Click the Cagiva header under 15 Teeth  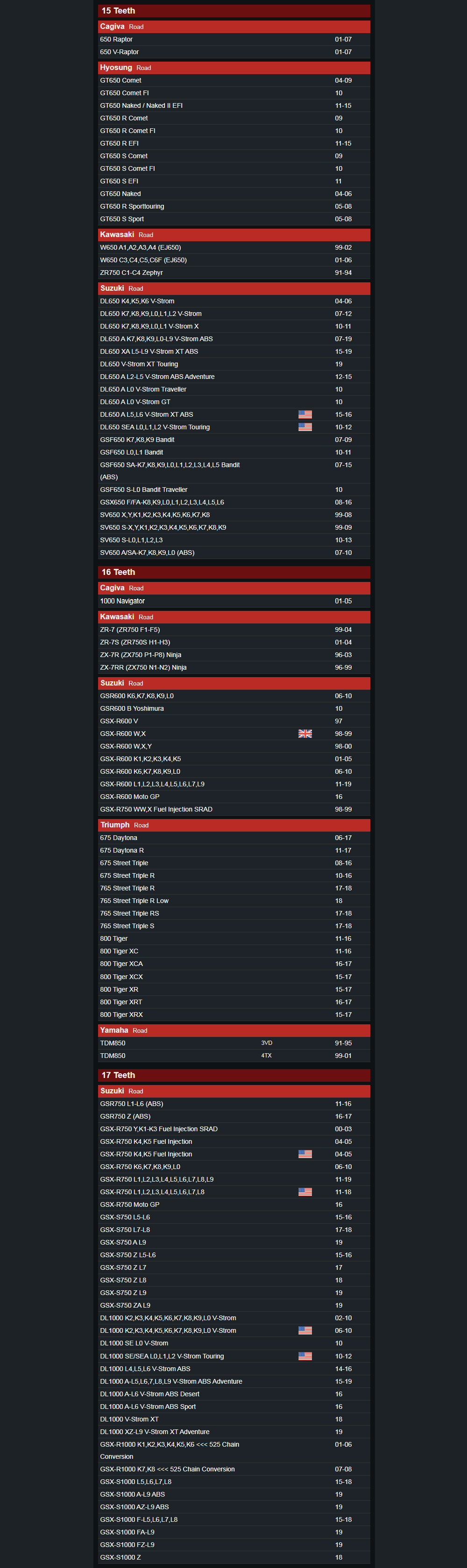point(234,27)
